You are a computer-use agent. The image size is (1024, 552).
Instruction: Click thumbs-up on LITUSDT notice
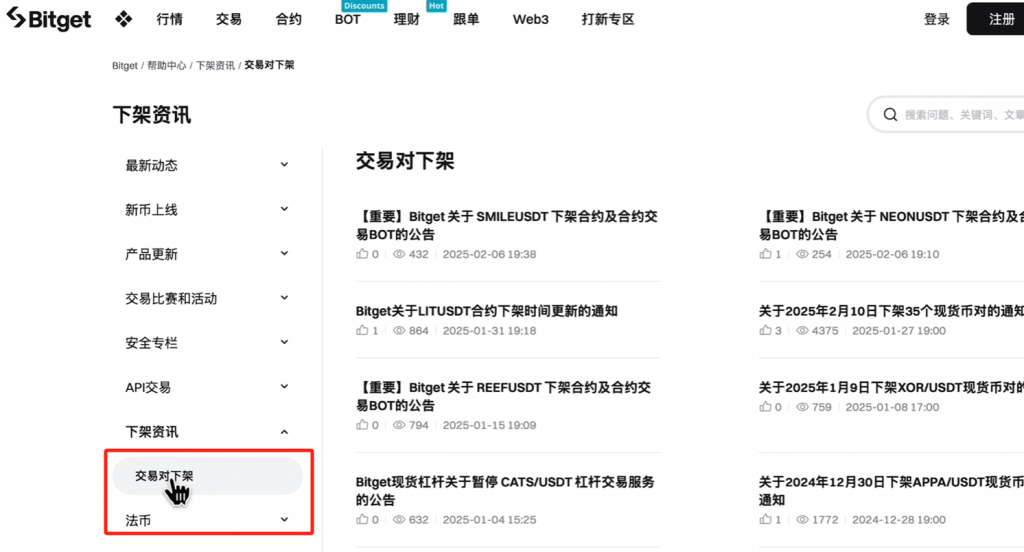click(362, 331)
